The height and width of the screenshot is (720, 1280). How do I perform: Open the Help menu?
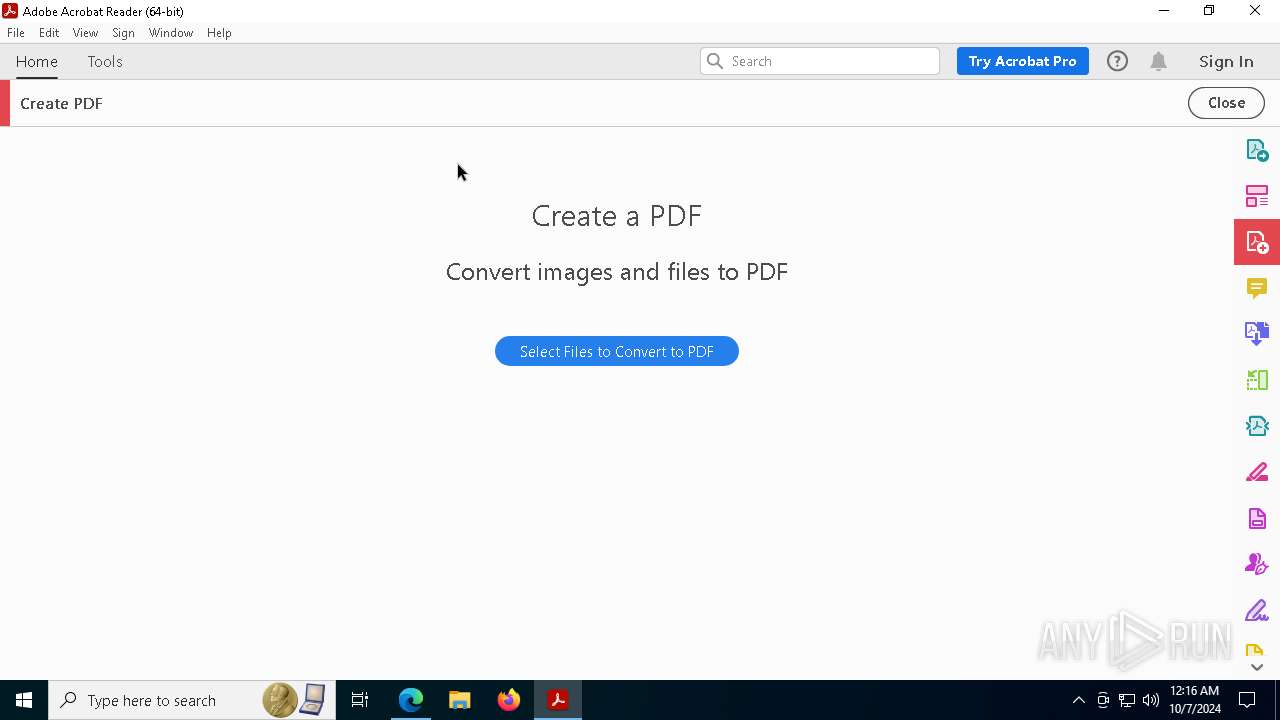coord(219,33)
